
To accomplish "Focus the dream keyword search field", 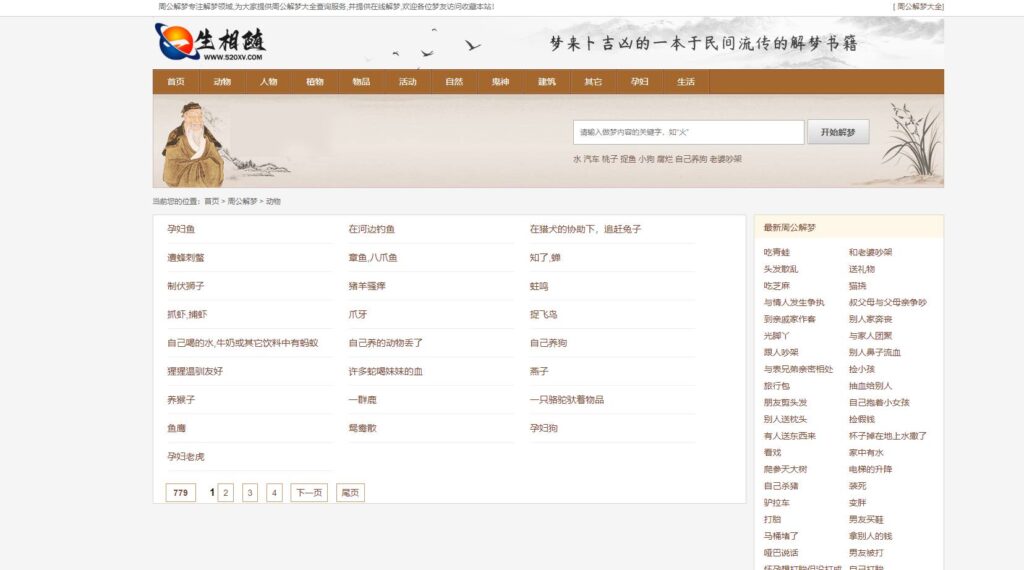I will [688, 132].
